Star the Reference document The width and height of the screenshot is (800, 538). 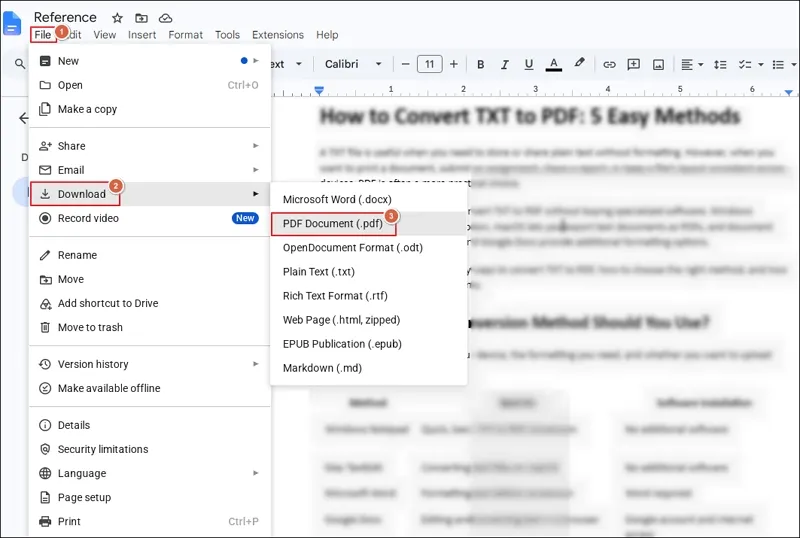[117, 18]
